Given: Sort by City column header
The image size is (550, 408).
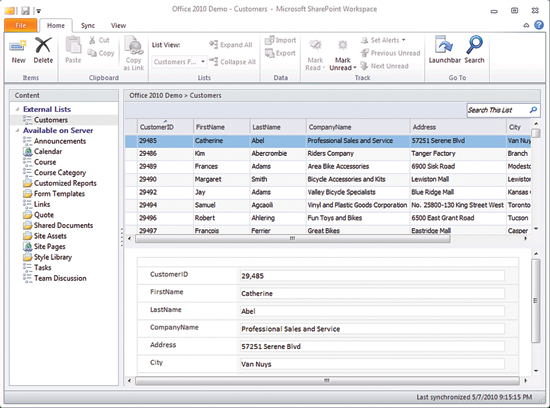Looking at the screenshot, I should [519, 127].
